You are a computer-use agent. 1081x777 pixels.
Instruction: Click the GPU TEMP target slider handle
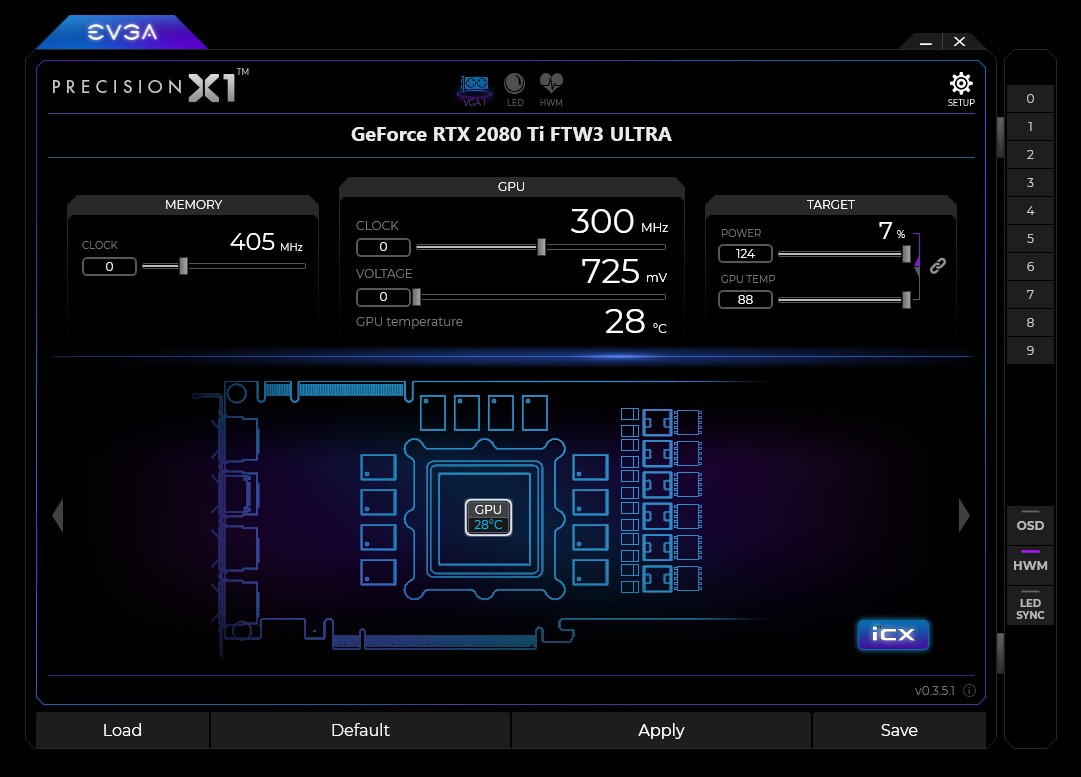[906, 300]
